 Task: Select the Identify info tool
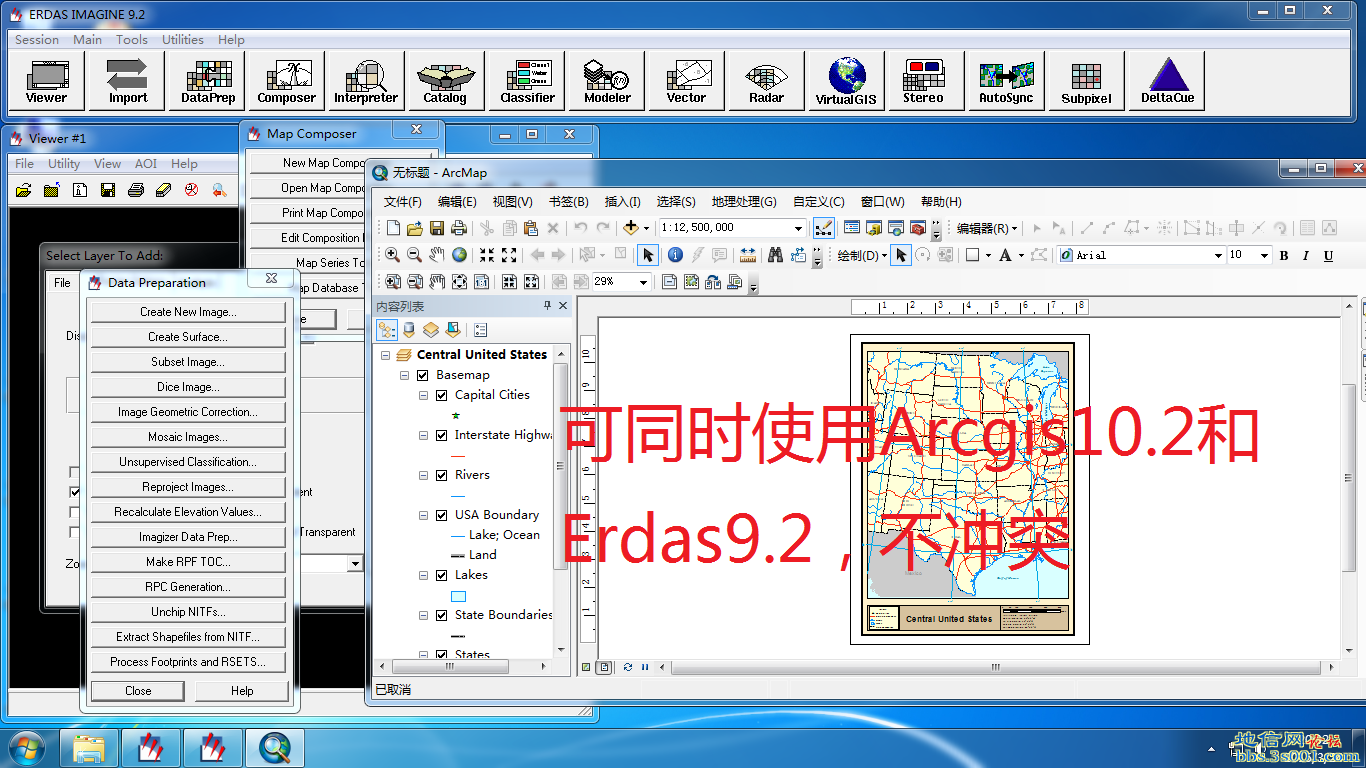click(675, 255)
